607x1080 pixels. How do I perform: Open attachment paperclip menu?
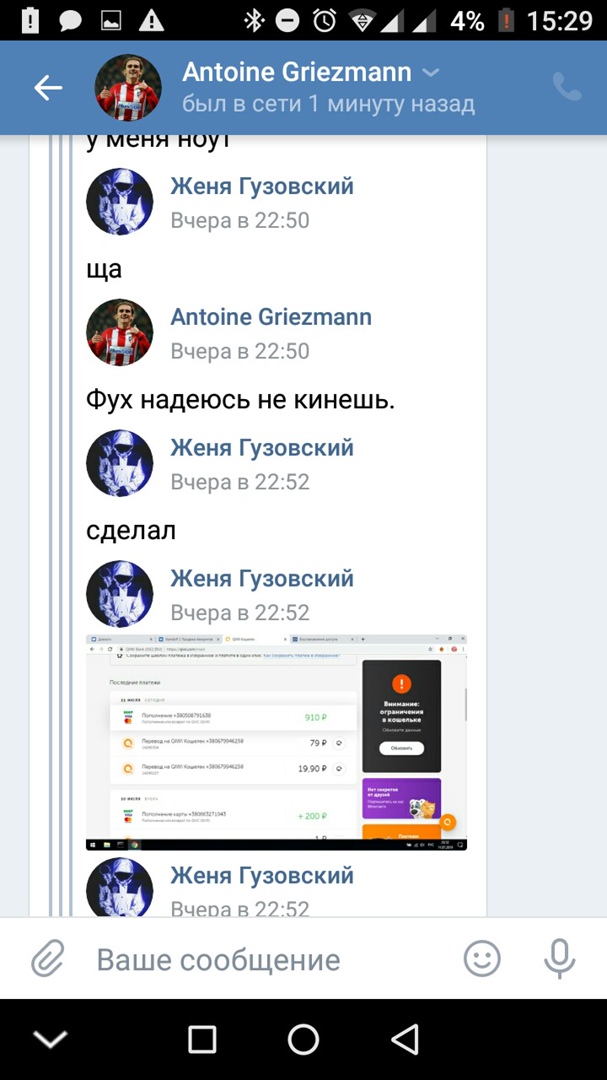48,959
